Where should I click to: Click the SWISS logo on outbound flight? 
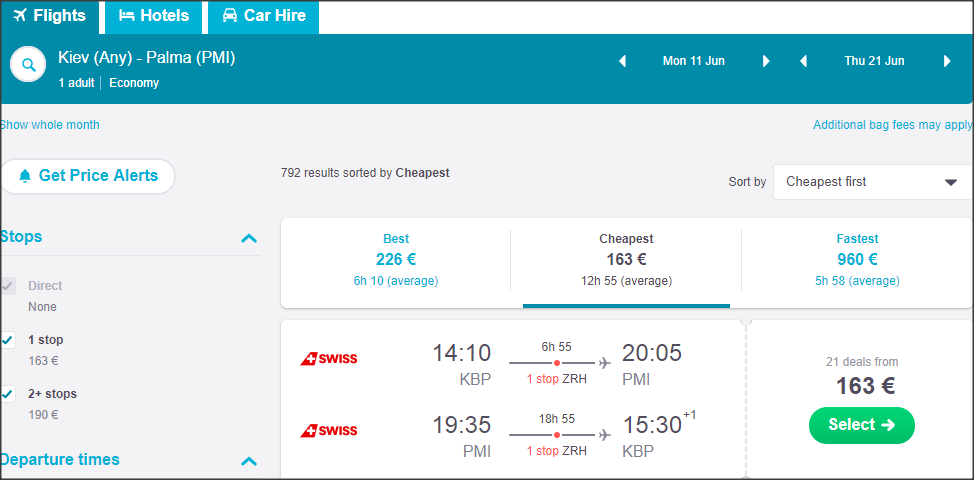click(329, 358)
